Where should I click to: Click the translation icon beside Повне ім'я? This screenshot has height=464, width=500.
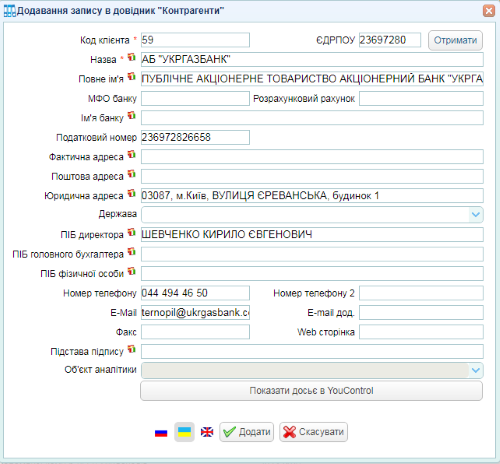point(132,77)
